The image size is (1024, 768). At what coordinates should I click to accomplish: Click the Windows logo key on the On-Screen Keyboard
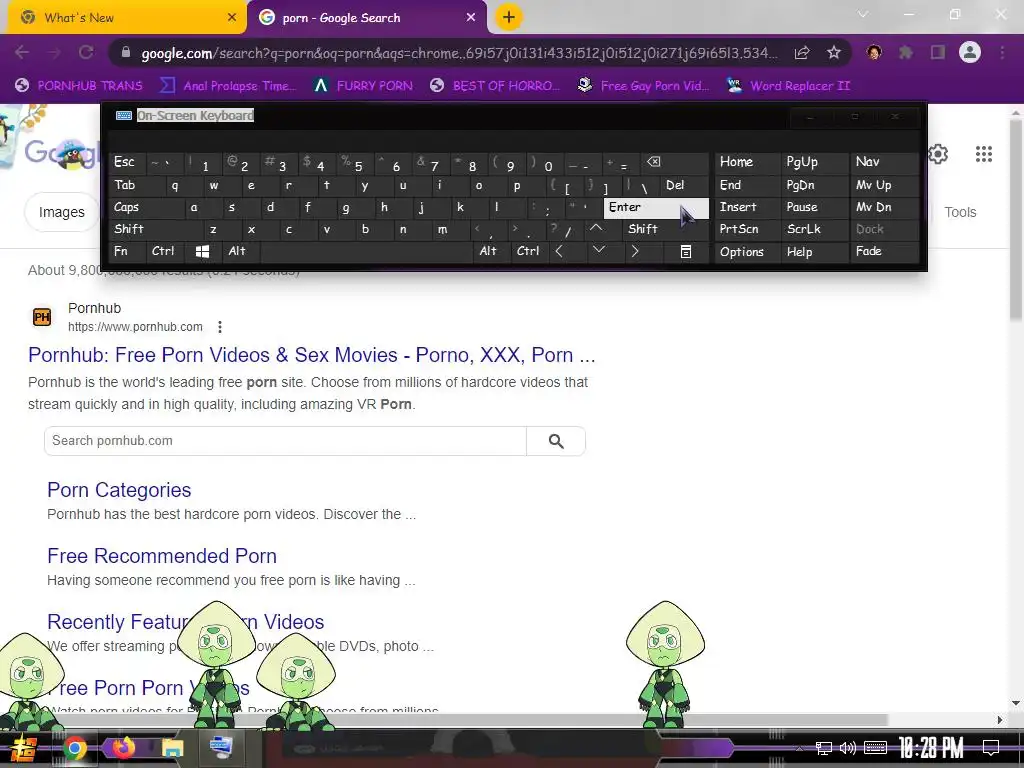click(202, 251)
